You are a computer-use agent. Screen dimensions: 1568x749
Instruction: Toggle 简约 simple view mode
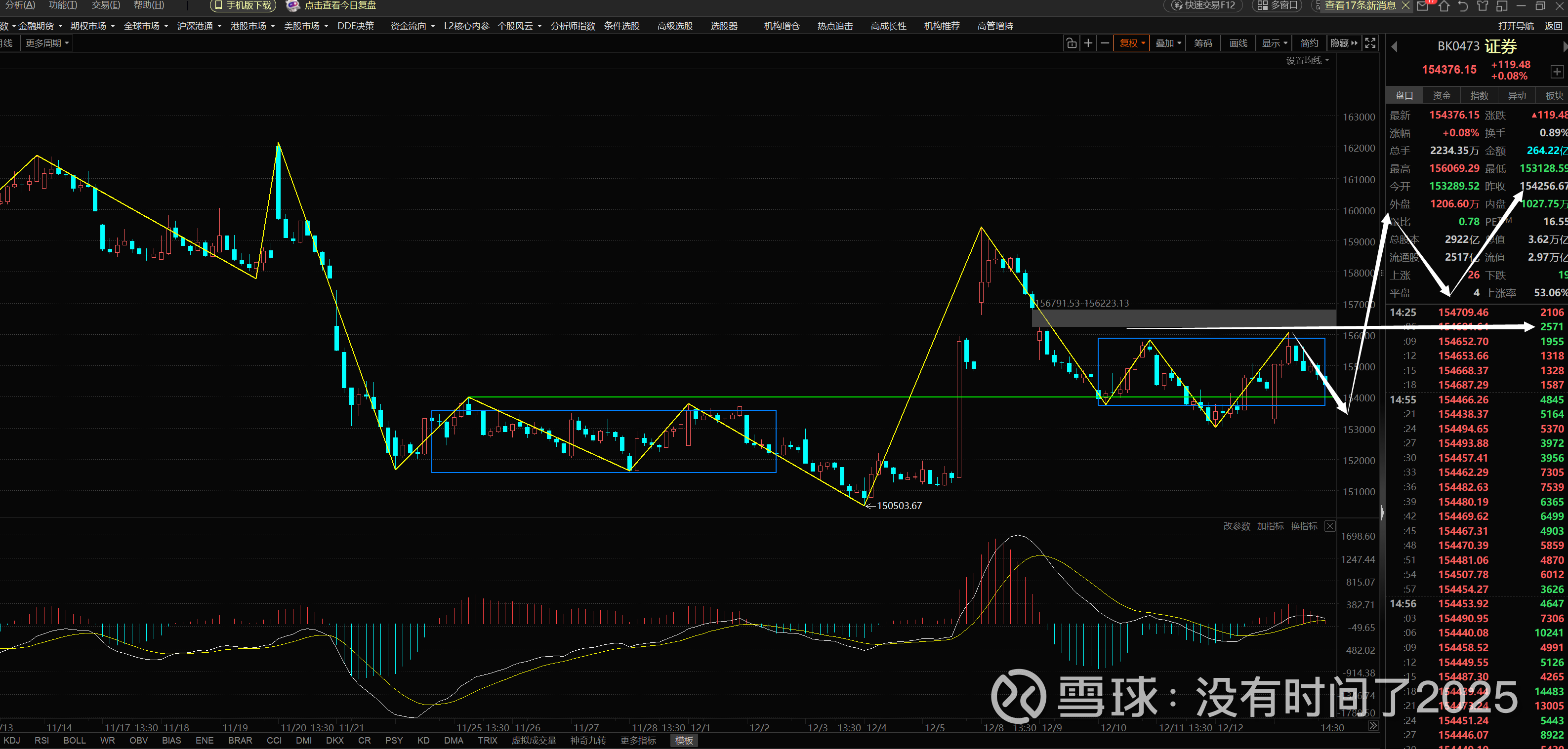tap(1309, 43)
